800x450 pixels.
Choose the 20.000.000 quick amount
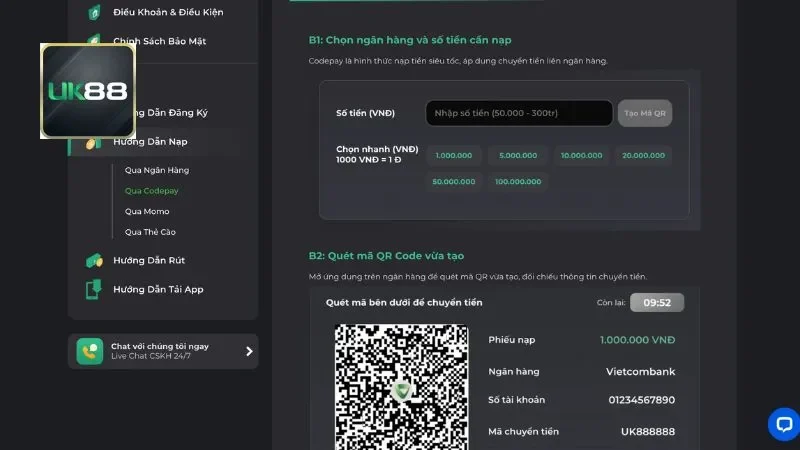tap(643, 155)
